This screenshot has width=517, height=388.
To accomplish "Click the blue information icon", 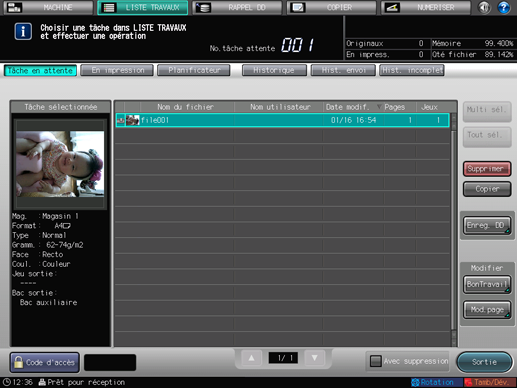I will tap(23, 32).
